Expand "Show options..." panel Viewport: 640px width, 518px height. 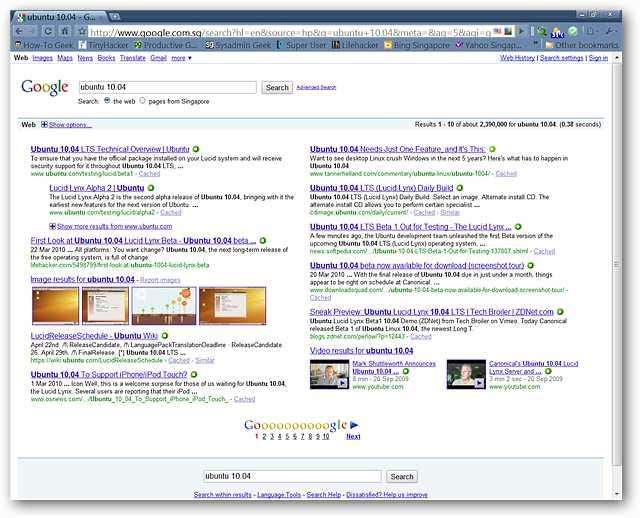[66, 124]
